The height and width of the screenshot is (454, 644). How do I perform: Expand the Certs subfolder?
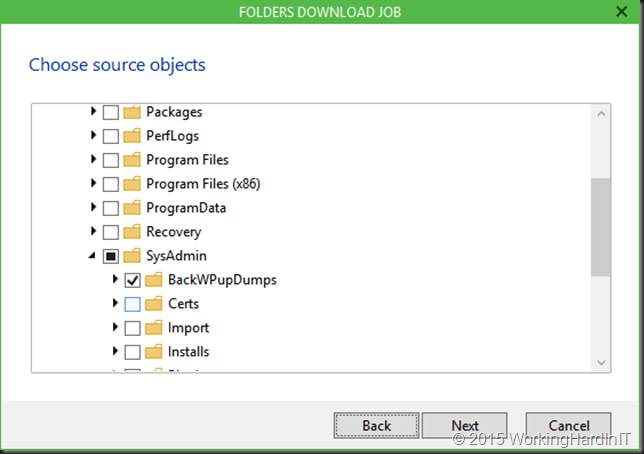[x=115, y=303]
